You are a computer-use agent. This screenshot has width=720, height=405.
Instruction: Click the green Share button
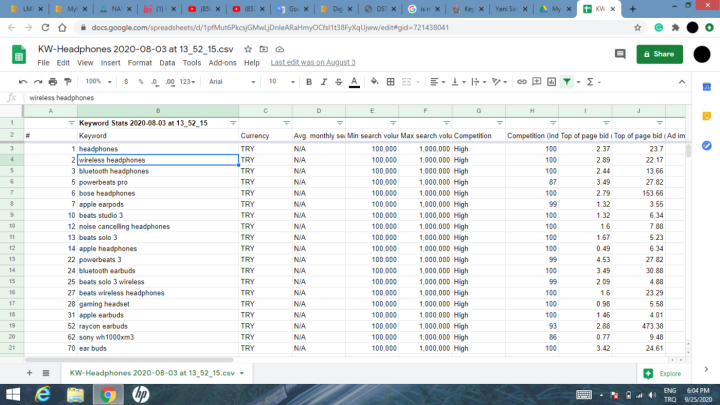(x=659, y=54)
